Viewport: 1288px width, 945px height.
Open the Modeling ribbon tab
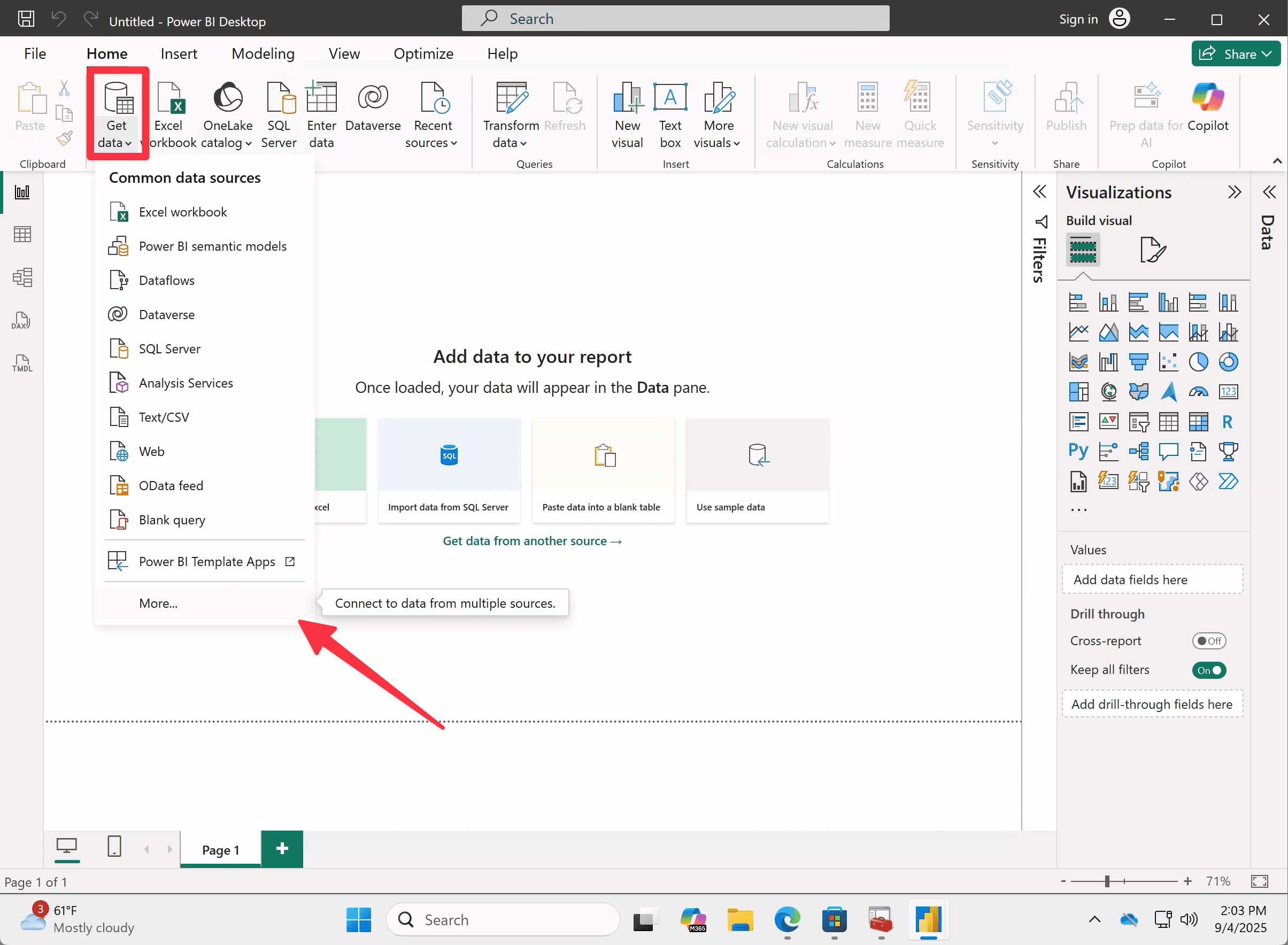tap(263, 54)
